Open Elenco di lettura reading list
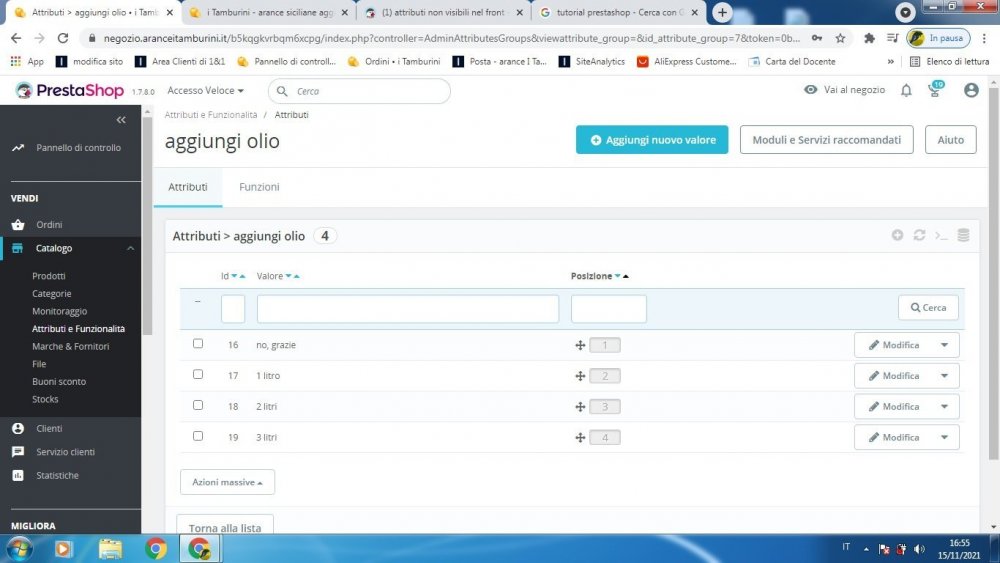 pos(950,62)
